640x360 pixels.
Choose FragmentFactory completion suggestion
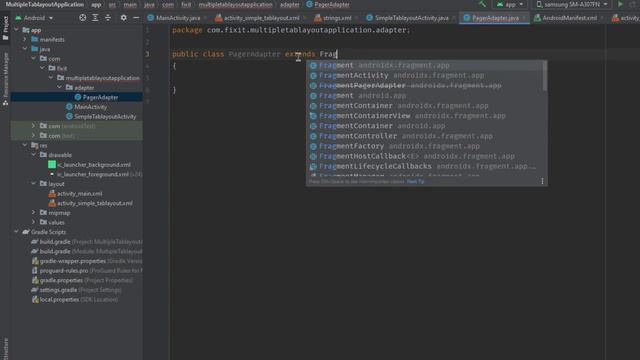tap(424, 146)
